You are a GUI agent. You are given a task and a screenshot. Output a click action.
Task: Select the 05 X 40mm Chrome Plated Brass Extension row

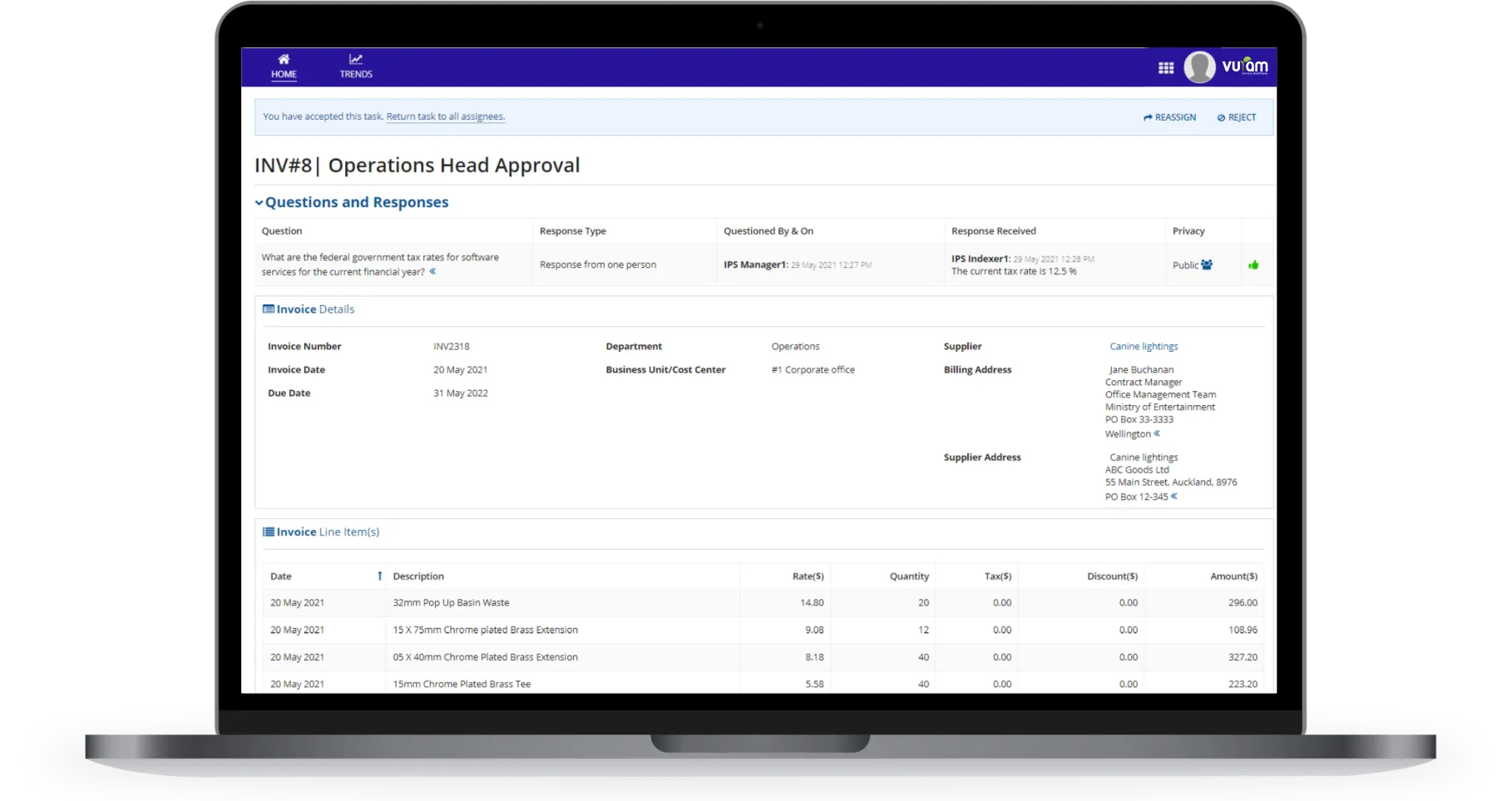(763, 657)
